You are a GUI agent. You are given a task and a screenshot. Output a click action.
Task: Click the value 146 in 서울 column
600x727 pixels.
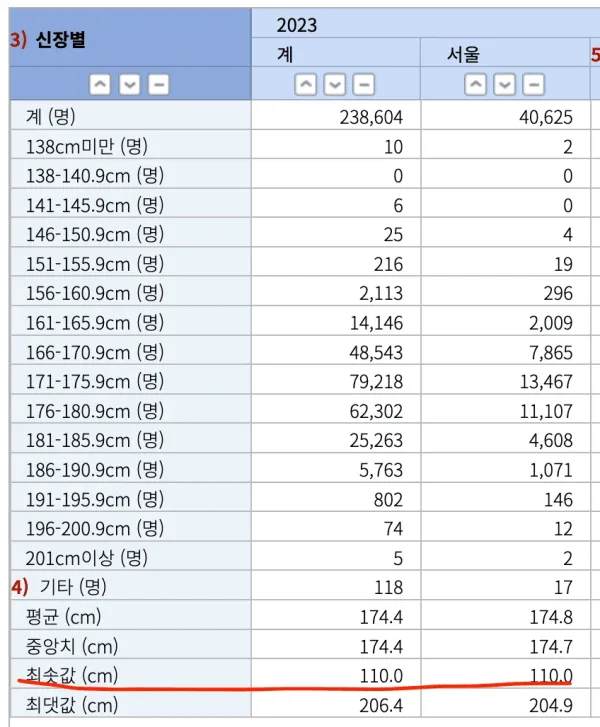[x=558, y=500]
